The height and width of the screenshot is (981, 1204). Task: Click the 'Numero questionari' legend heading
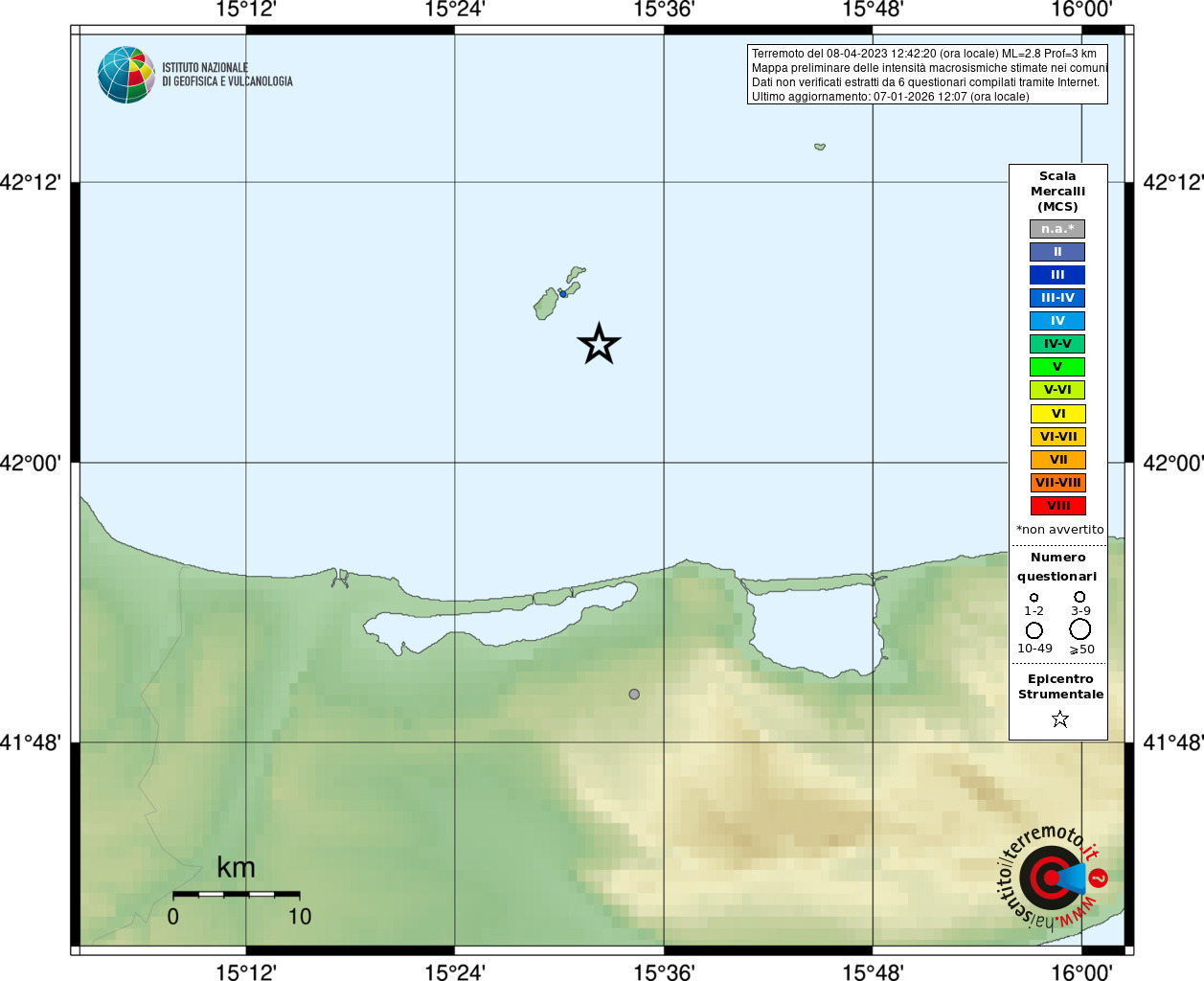click(1057, 567)
